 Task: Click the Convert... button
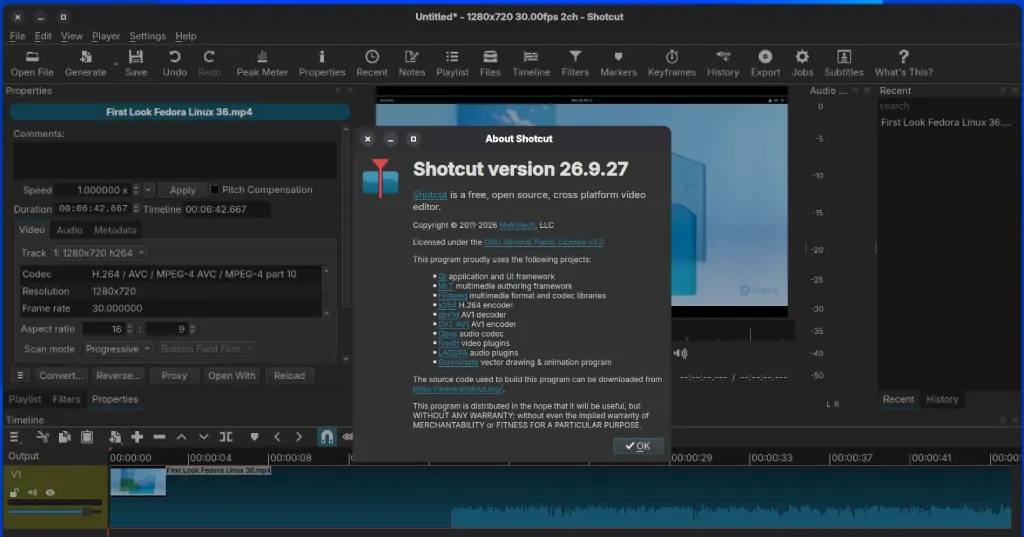pyautogui.click(x=61, y=376)
